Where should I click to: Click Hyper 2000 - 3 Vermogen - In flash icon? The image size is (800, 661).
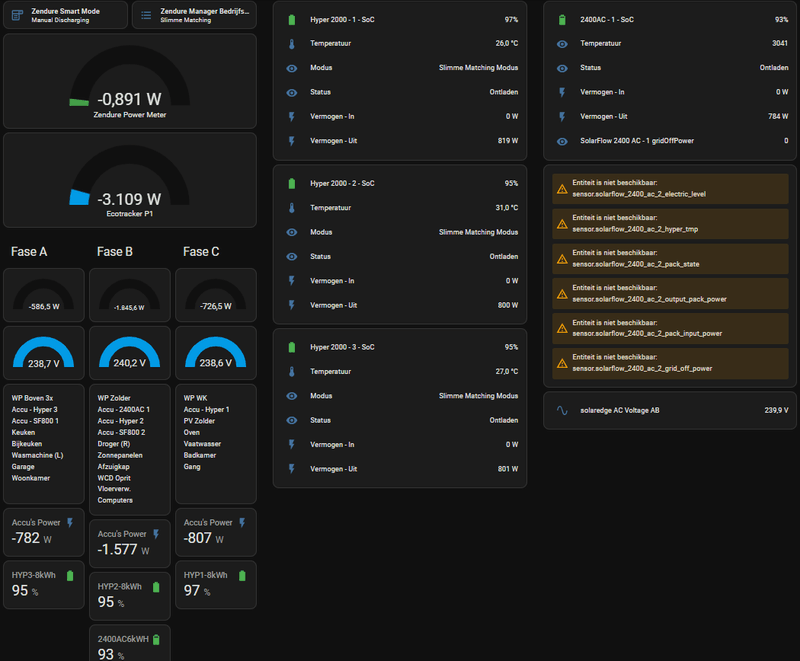292,445
